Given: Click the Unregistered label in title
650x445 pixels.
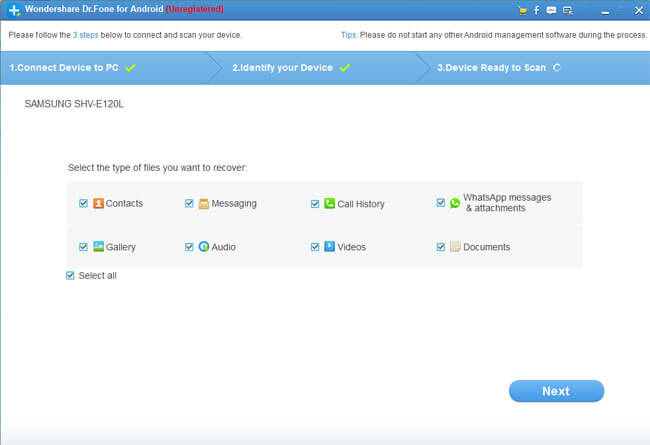Looking at the screenshot, I should 195,9.
